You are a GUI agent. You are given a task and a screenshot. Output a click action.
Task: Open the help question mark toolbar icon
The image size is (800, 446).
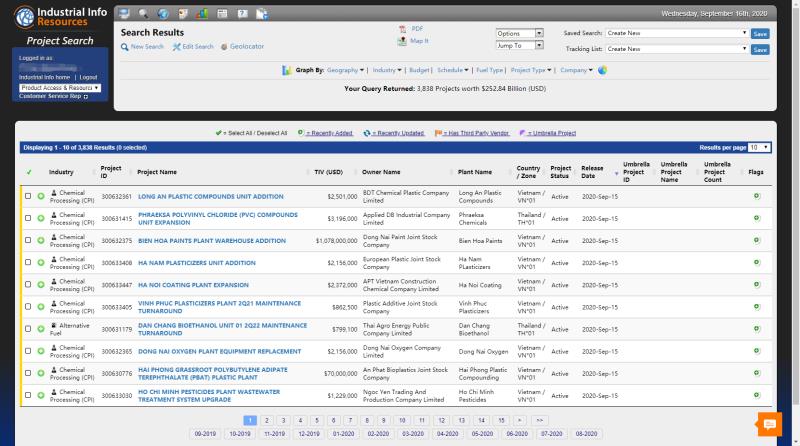click(x=240, y=13)
